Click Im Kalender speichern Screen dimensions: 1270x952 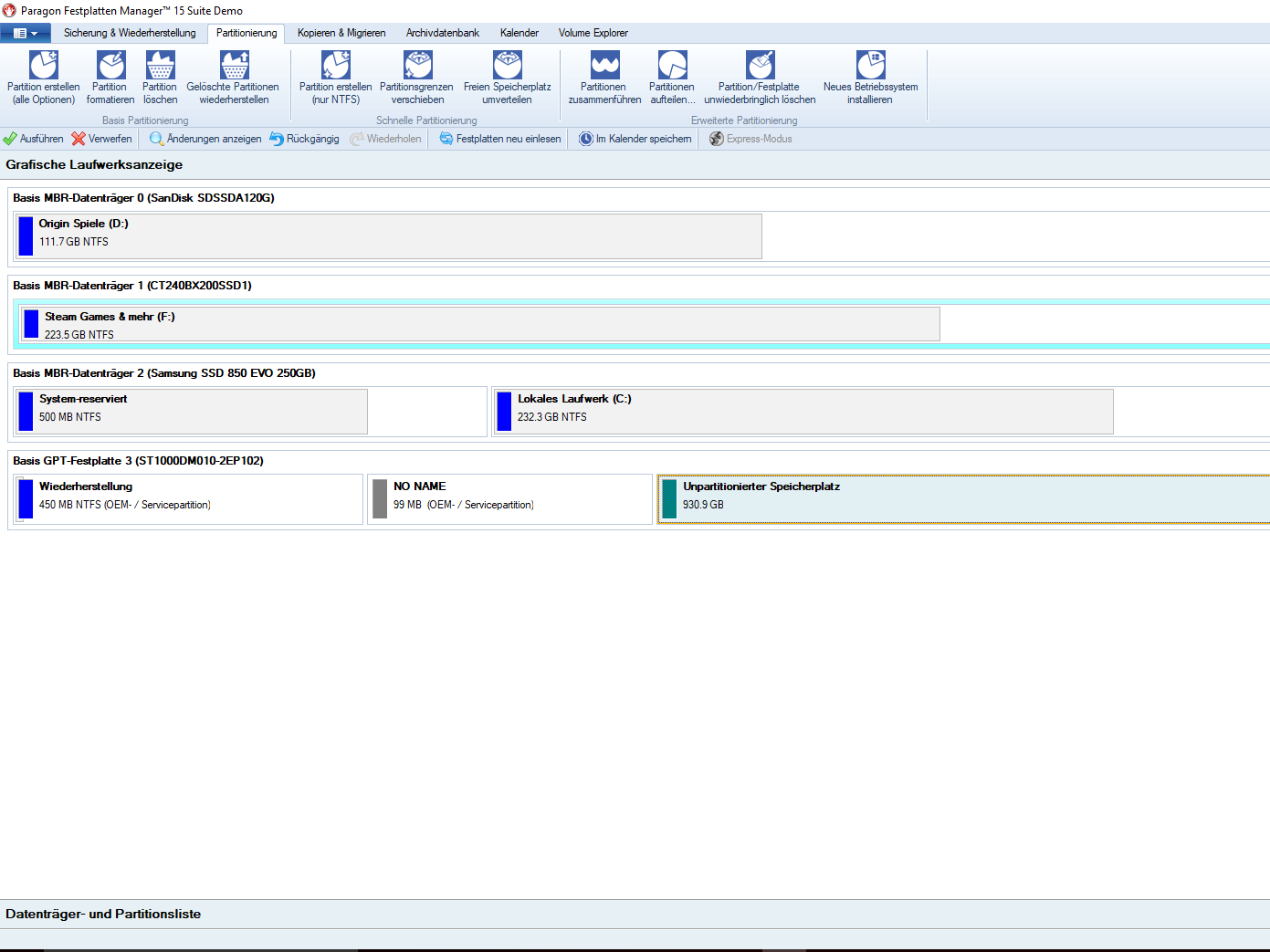tap(635, 139)
